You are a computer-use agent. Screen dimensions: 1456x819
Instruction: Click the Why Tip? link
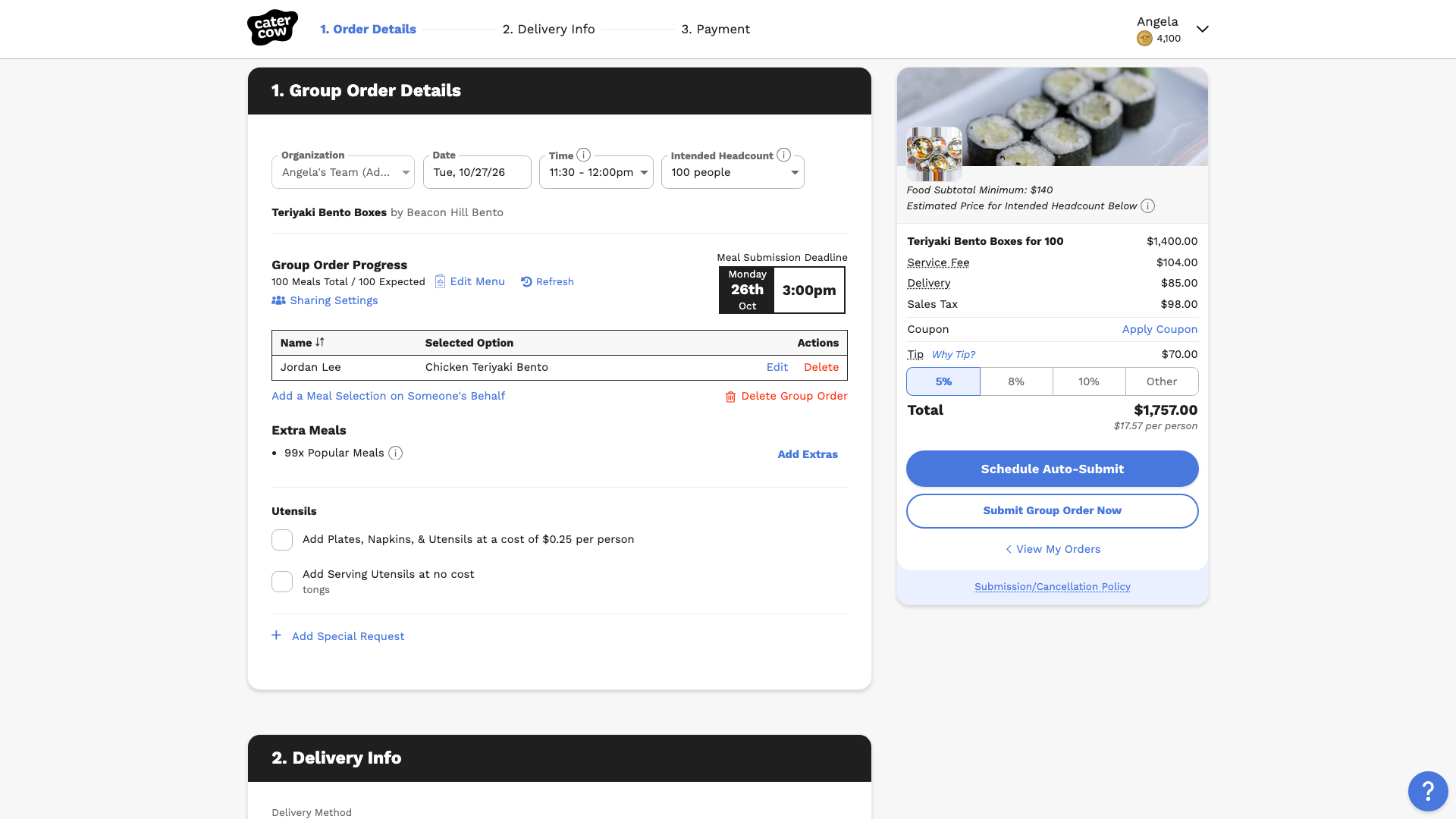tap(953, 354)
